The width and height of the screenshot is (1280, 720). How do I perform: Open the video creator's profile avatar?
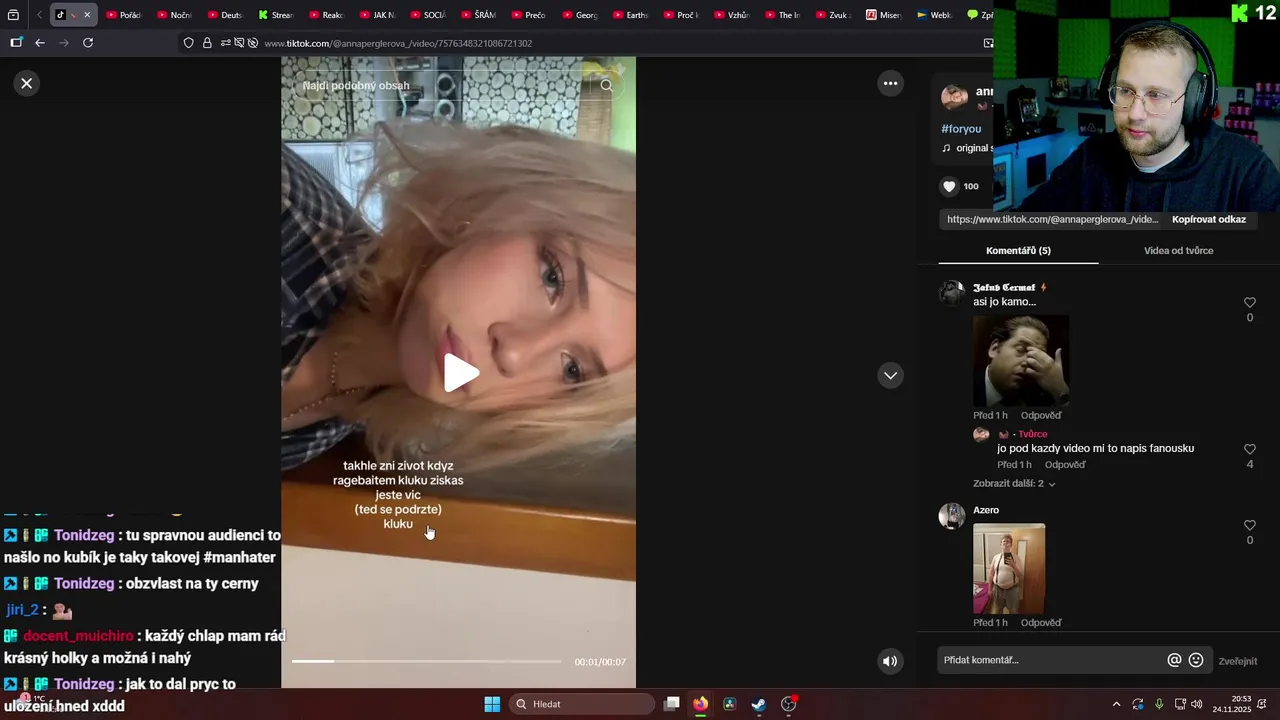pos(954,97)
